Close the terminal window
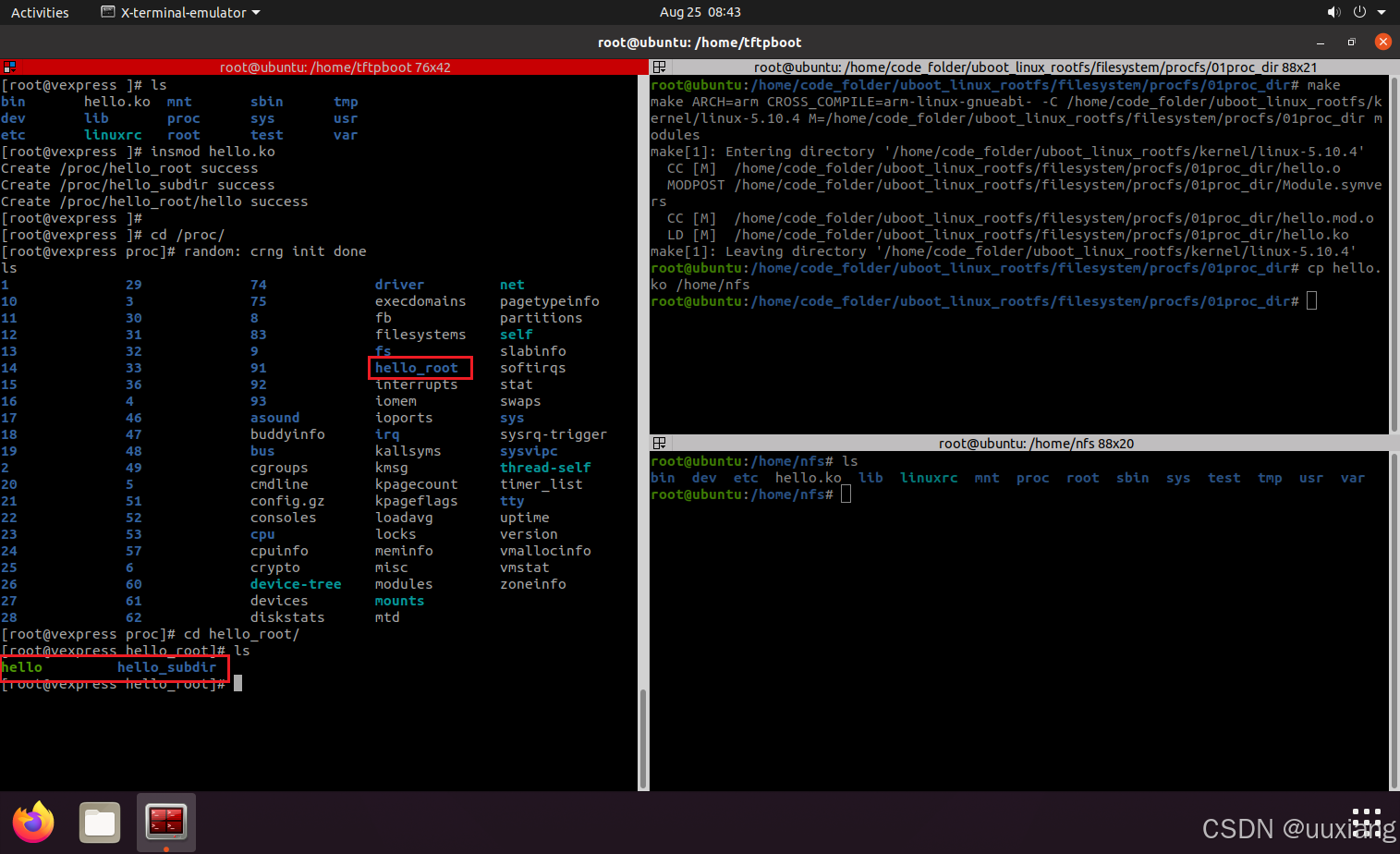Viewport: 1400px width, 854px height. [1382, 42]
